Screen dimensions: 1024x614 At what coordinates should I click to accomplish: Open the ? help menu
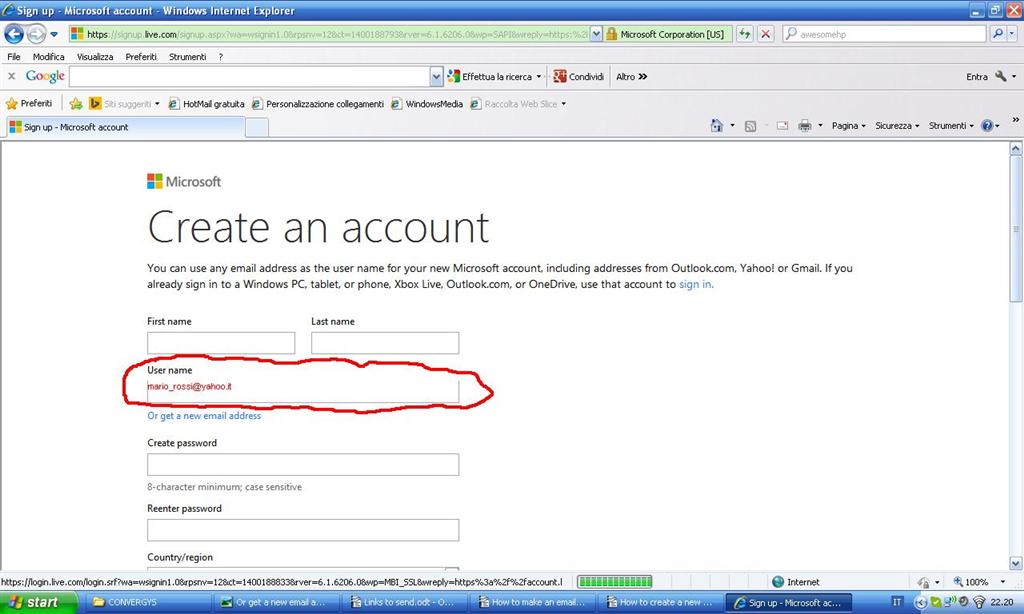pyautogui.click(x=221, y=57)
